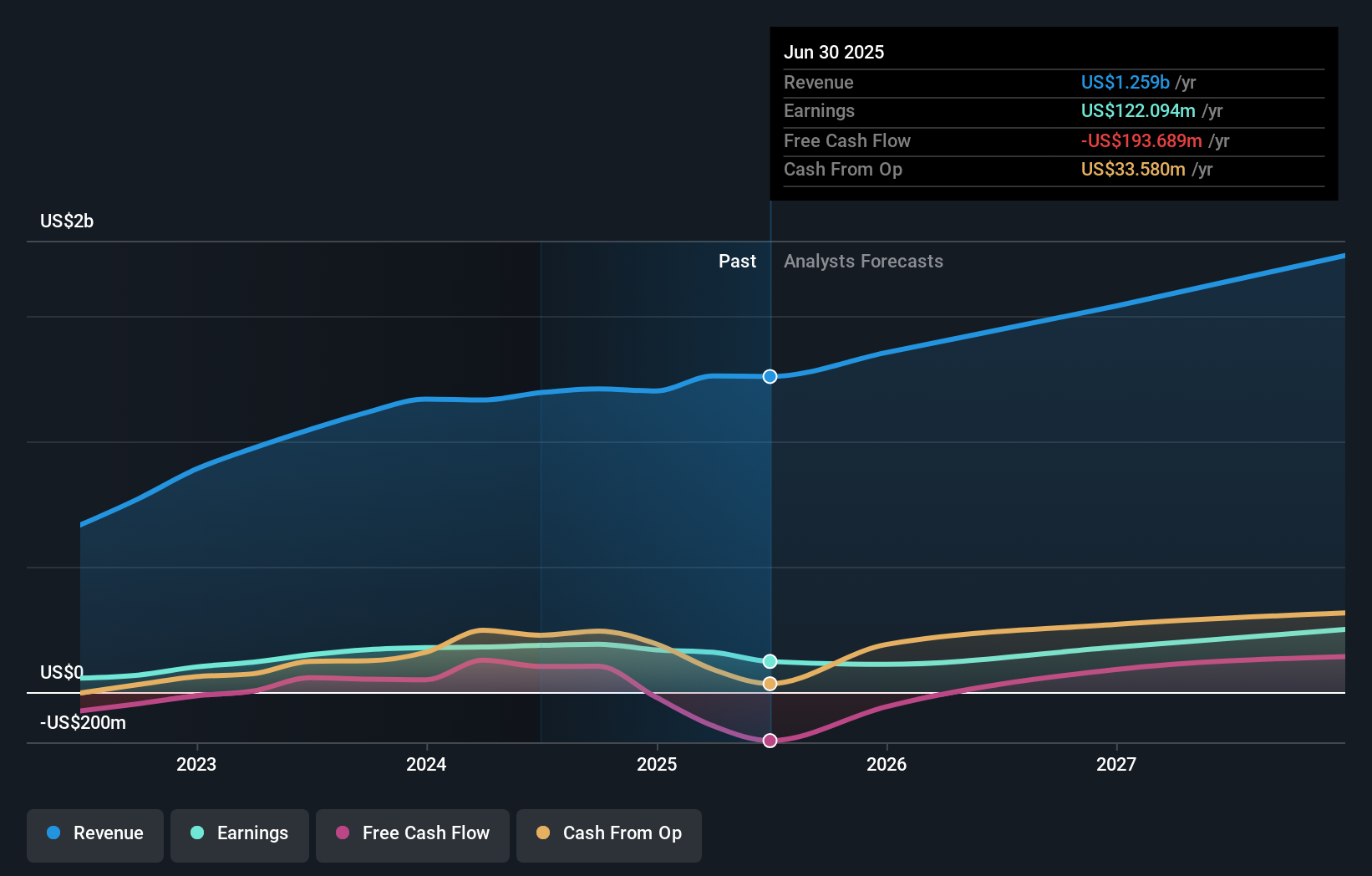Select the Revenue data point at Jun 2025
This screenshot has height=876, width=1372.
[x=770, y=376]
